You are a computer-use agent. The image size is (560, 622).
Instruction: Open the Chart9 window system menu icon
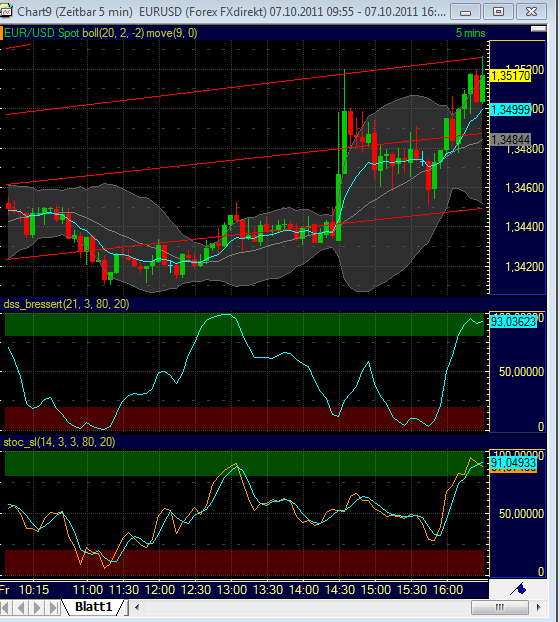[x=6, y=11]
